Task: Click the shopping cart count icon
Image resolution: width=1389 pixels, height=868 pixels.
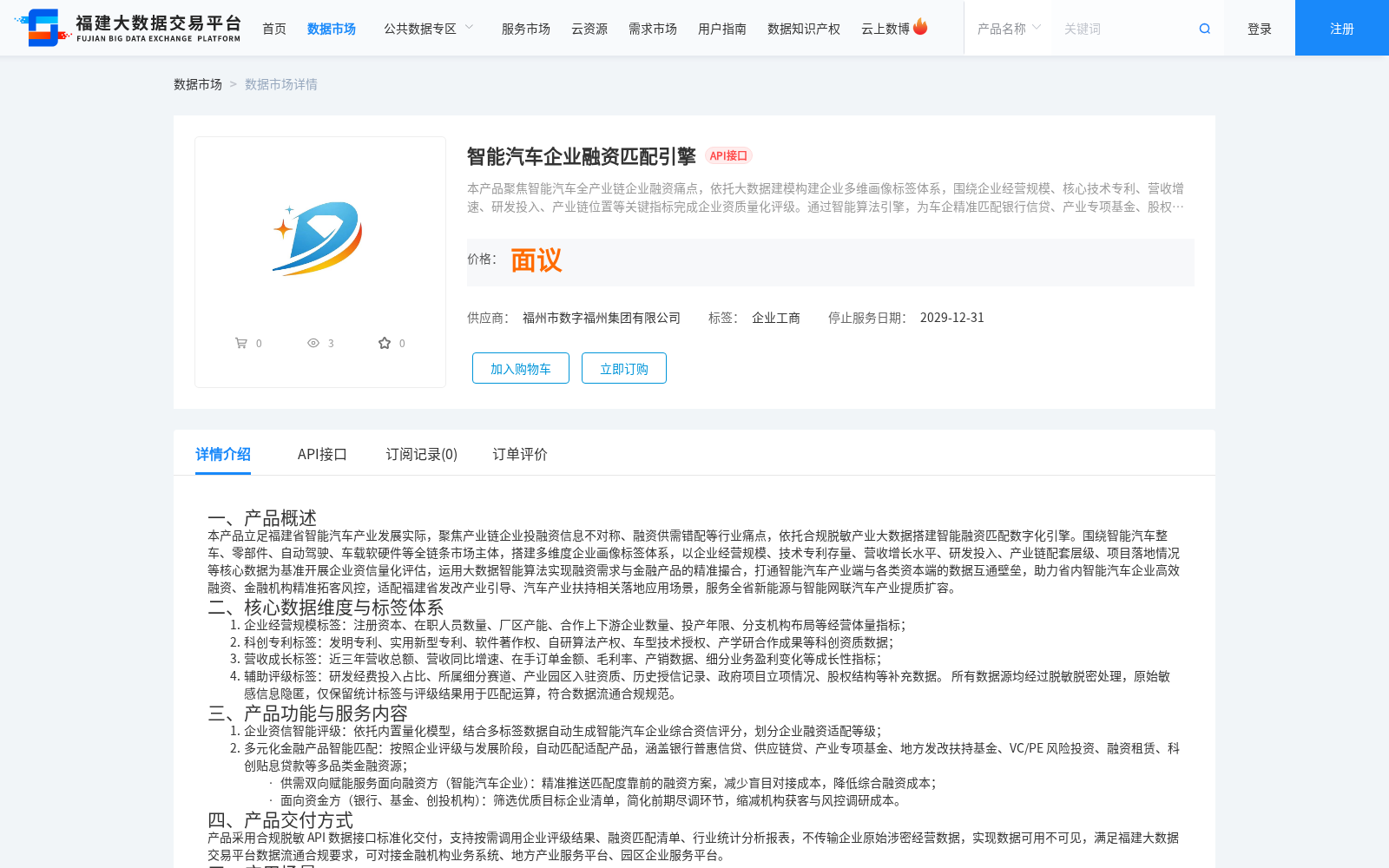Action: [x=241, y=343]
